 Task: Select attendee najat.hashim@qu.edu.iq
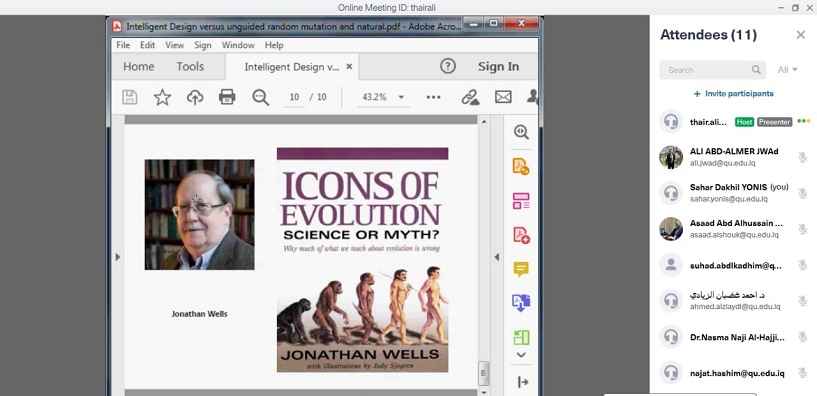click(733, 373)
